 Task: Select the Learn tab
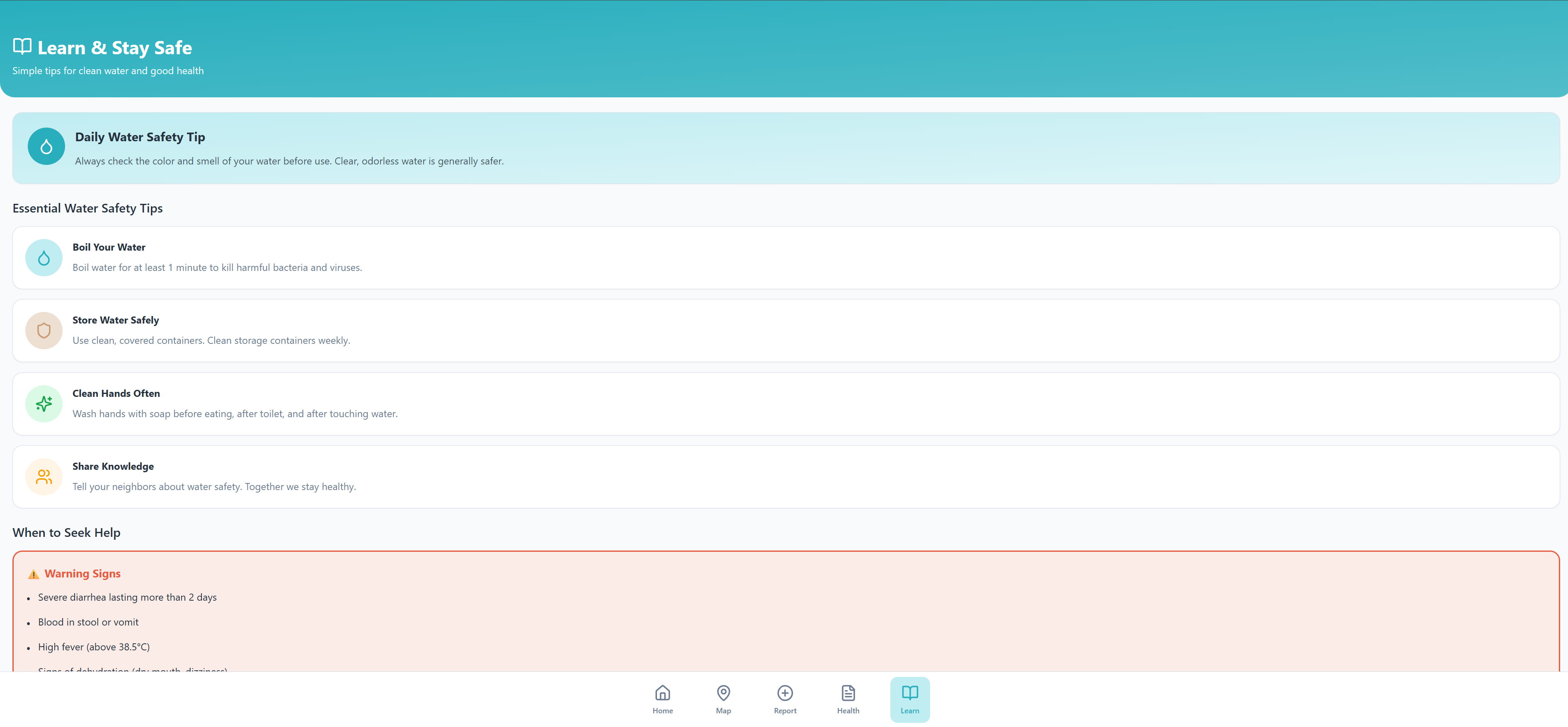(x=909, y=699)
